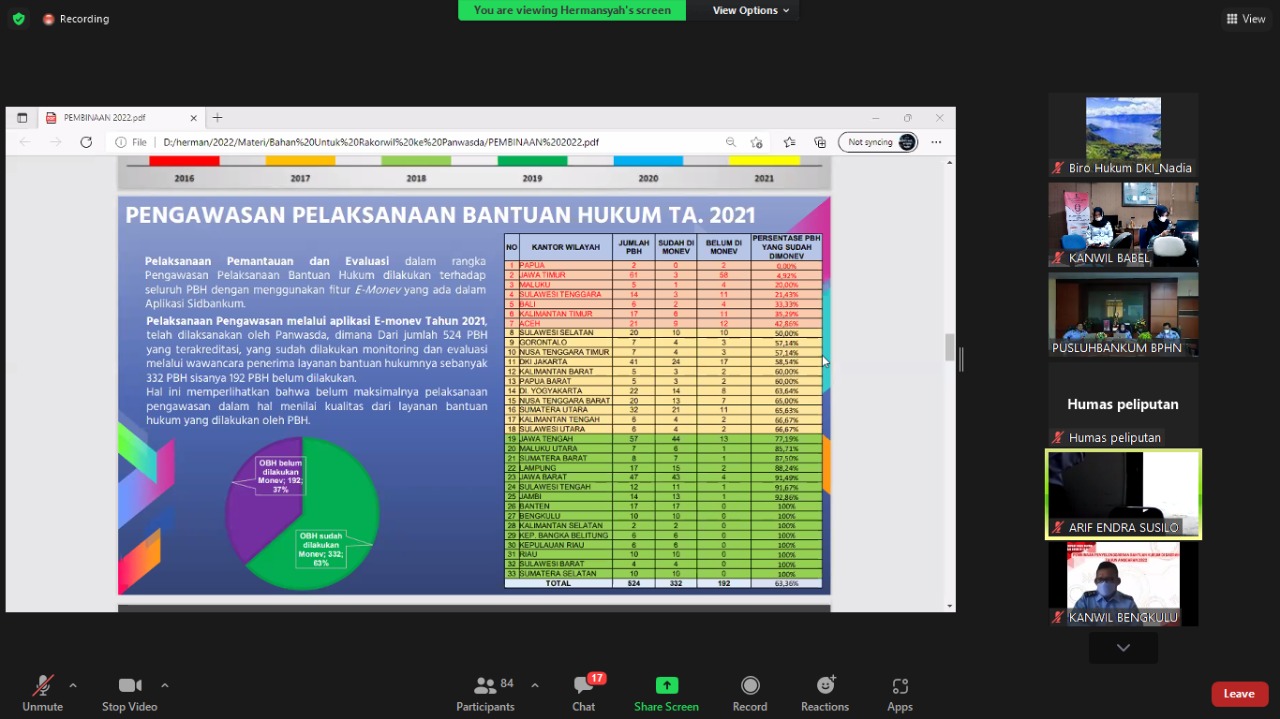The image size is (1280, 719).
Task: Switch layout with View button
Action: [x=1246, y=19]
